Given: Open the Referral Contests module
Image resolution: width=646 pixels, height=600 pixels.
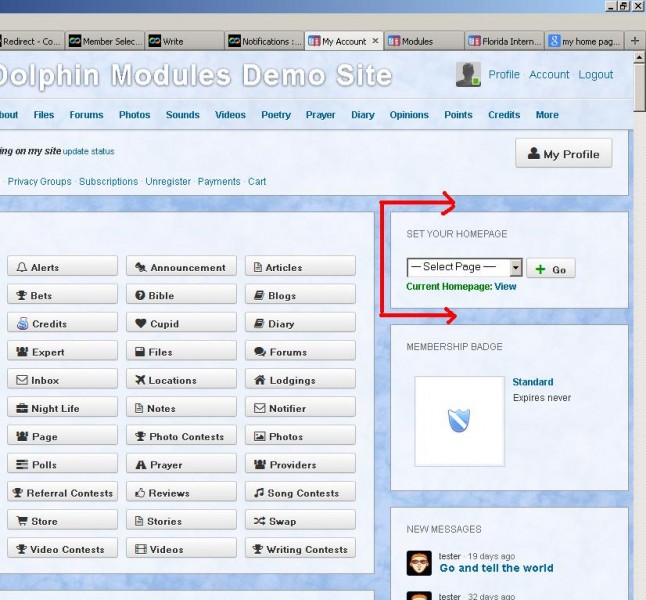Looking at the screenshot, I should click(x=62, y=492).
